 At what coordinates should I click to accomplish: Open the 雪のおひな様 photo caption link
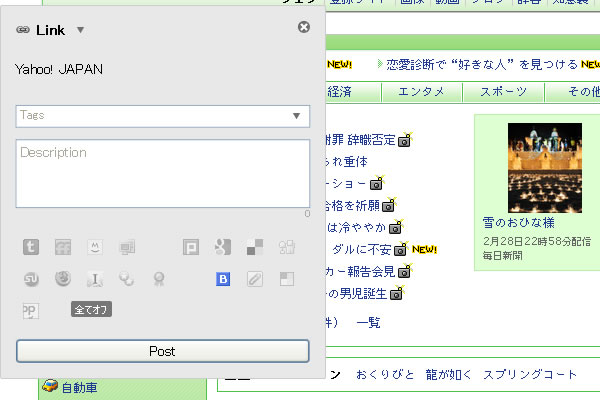(x=518, y=222)
